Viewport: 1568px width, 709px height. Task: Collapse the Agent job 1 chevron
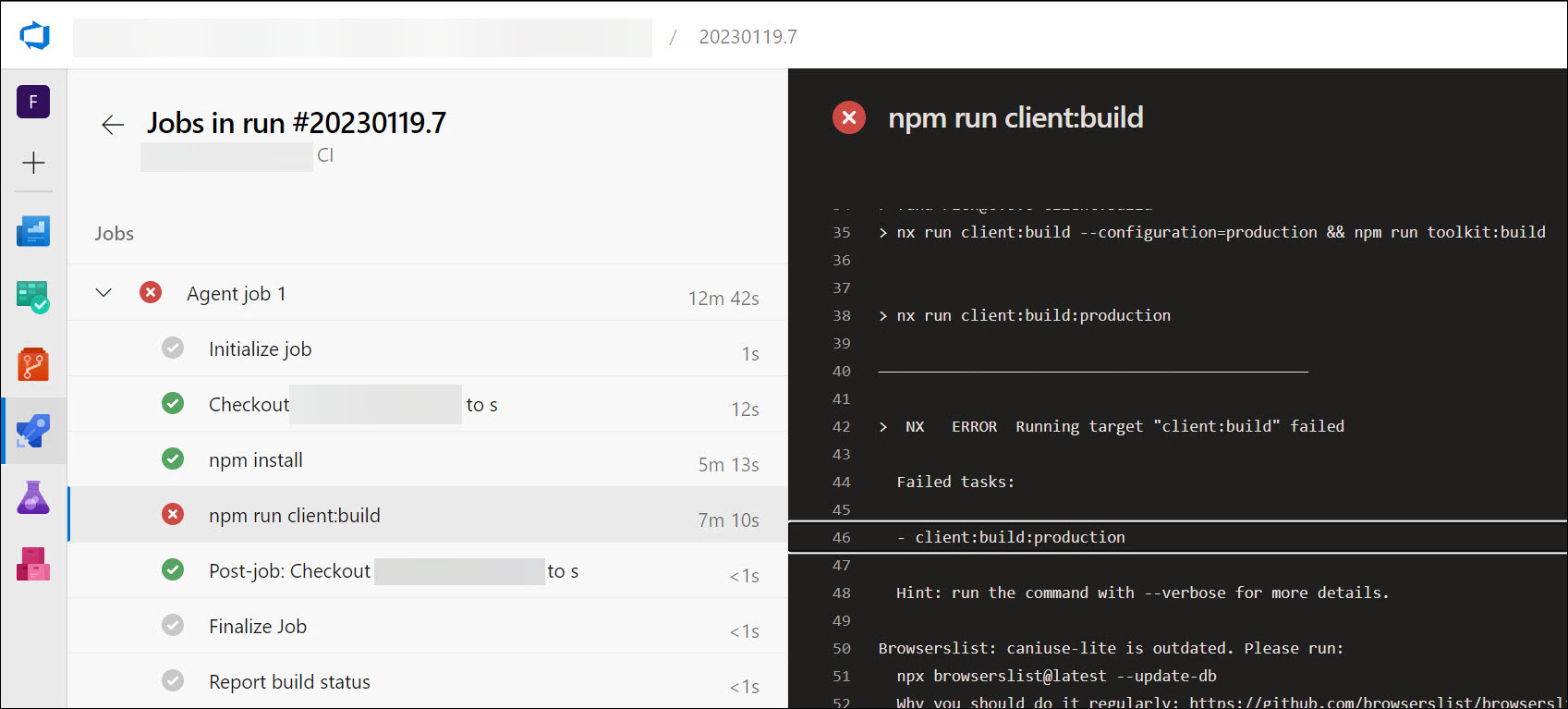click(x=103, y=293)
